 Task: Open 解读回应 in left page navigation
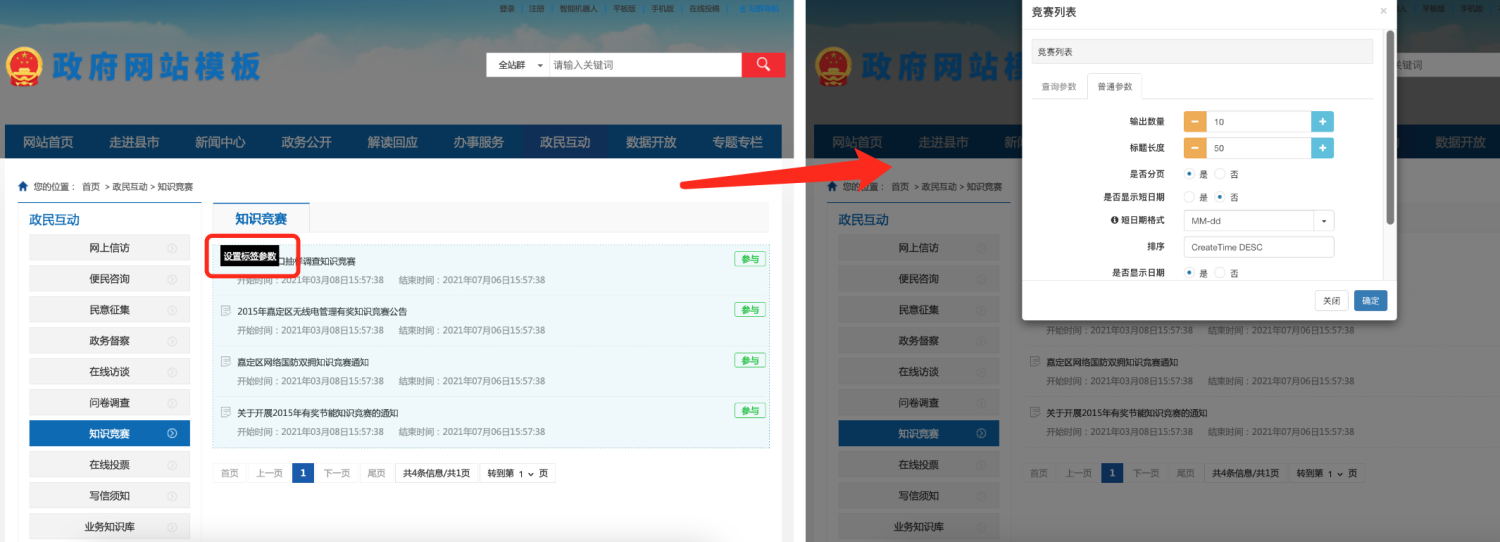pos(392,142)
